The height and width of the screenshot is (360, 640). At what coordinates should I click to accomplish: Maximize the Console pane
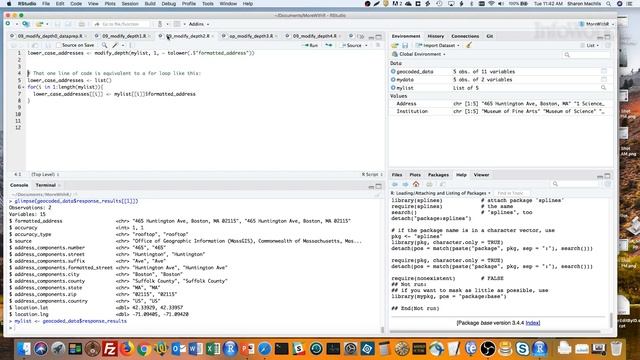378,186
